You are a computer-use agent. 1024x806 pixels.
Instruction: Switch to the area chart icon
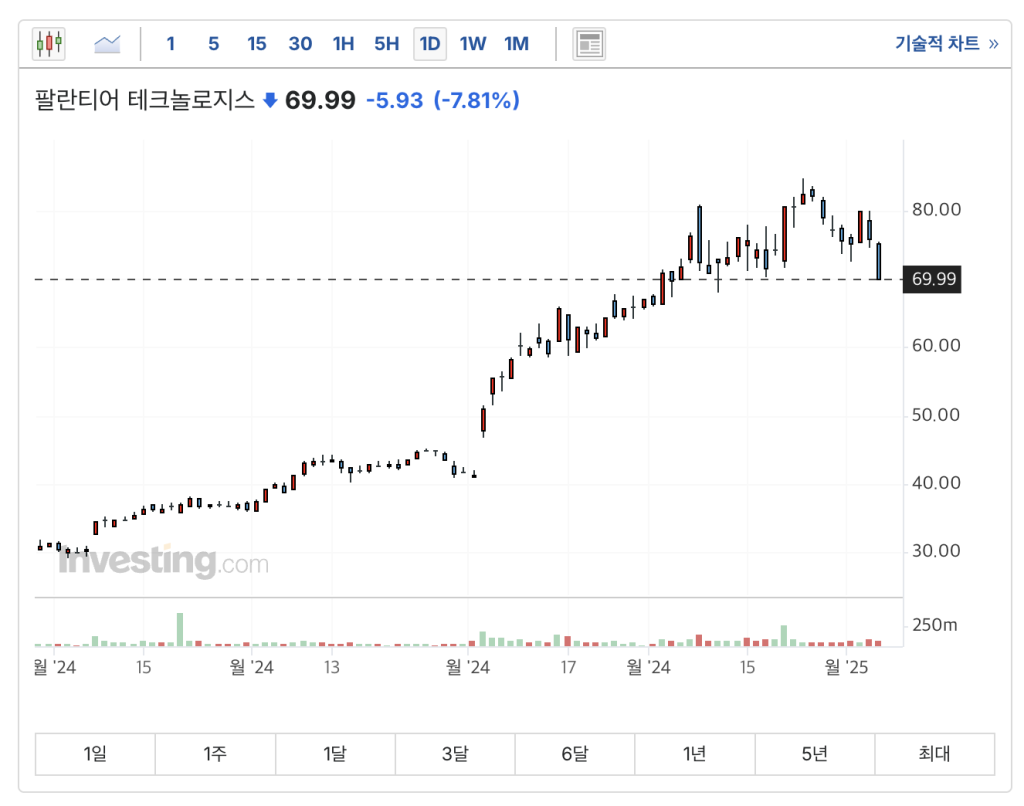tap(107, 43)
